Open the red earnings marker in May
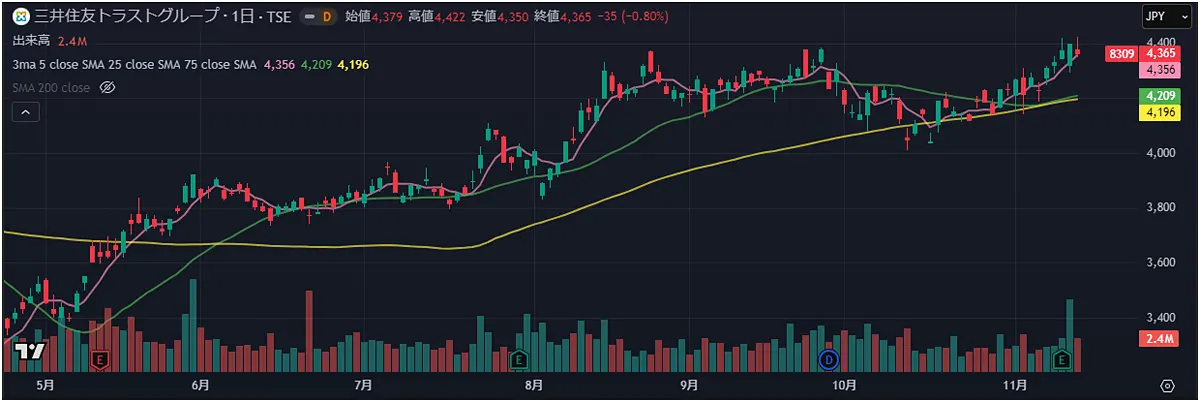 (x=99, y=358)
